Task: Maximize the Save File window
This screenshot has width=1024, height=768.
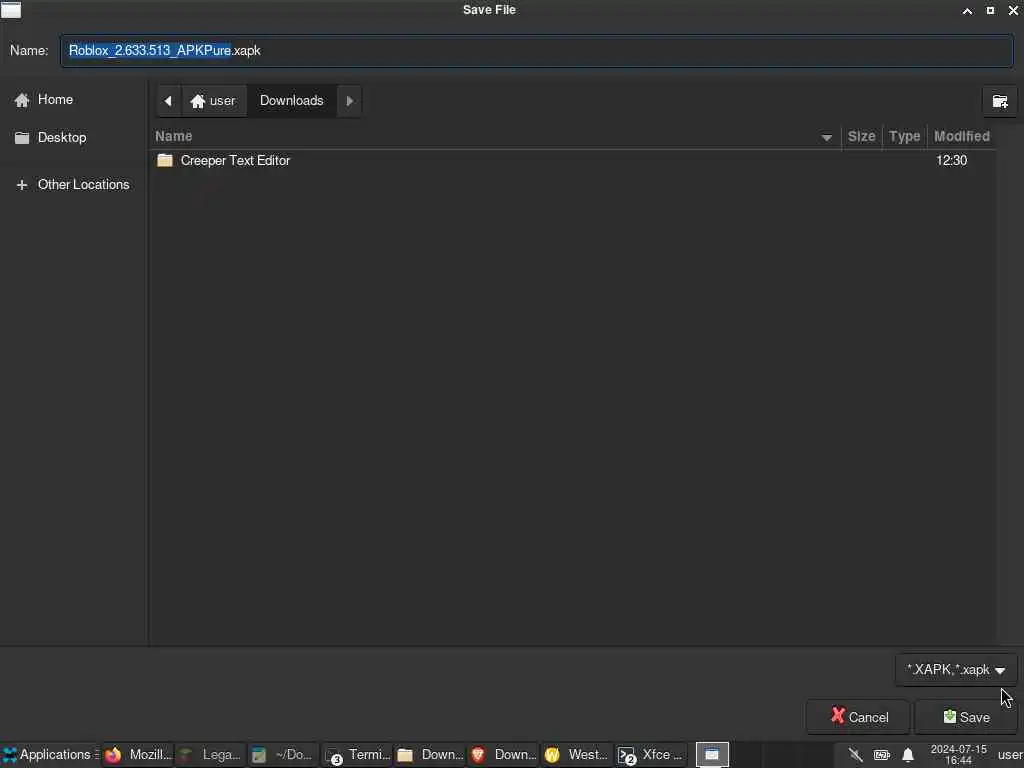Action: point(990,10)
